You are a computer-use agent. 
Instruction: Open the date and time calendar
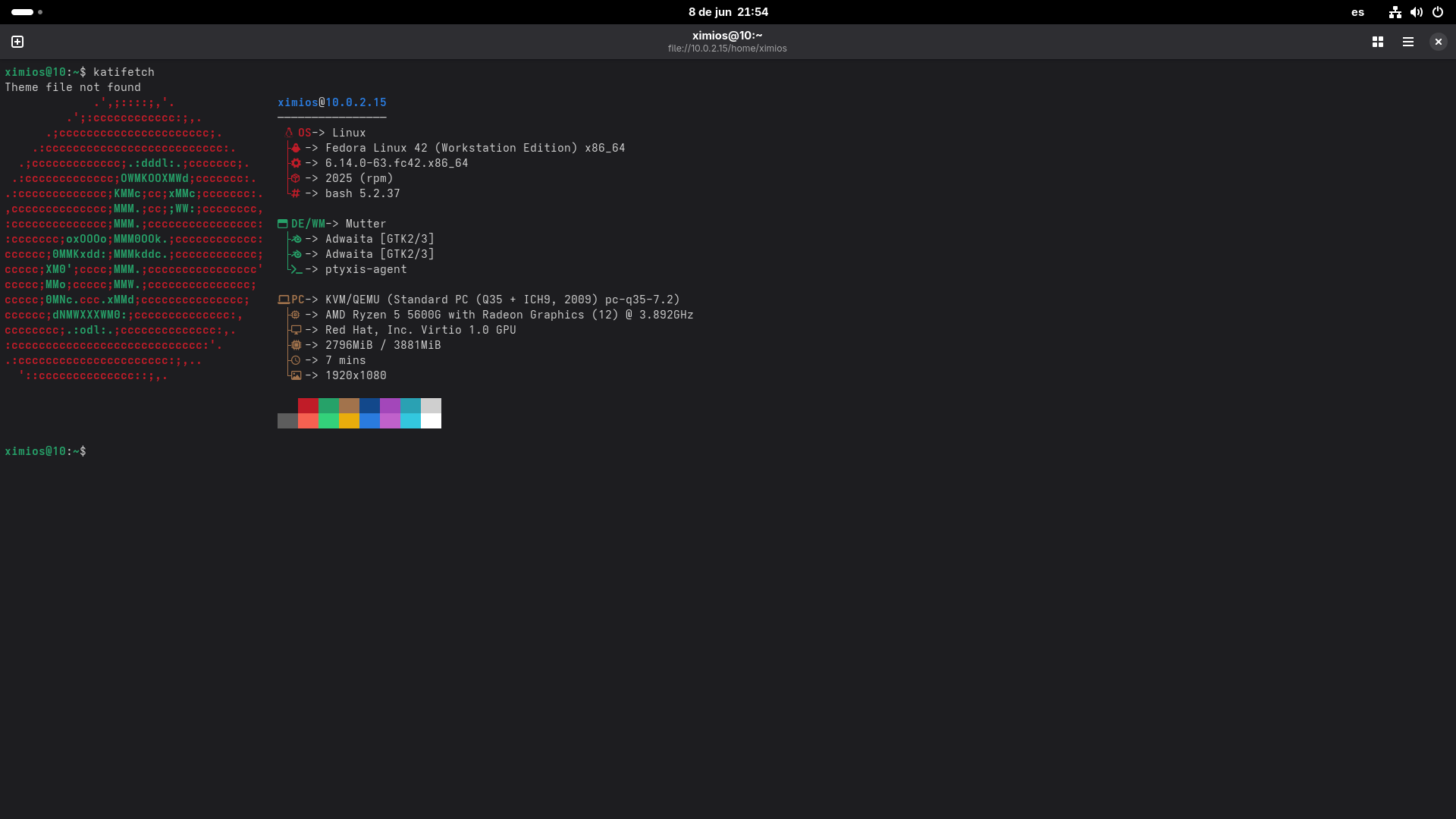[728, 12]
